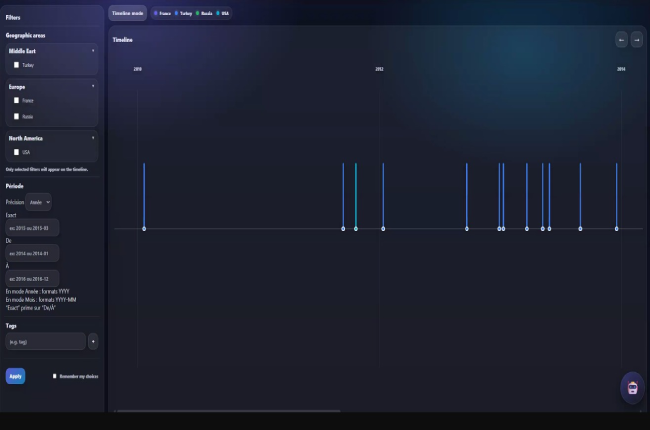Image resolution: width=650 pixels, height=430 pixels.
Task: Check the France filter checkbox
Action: coord(16,100)
